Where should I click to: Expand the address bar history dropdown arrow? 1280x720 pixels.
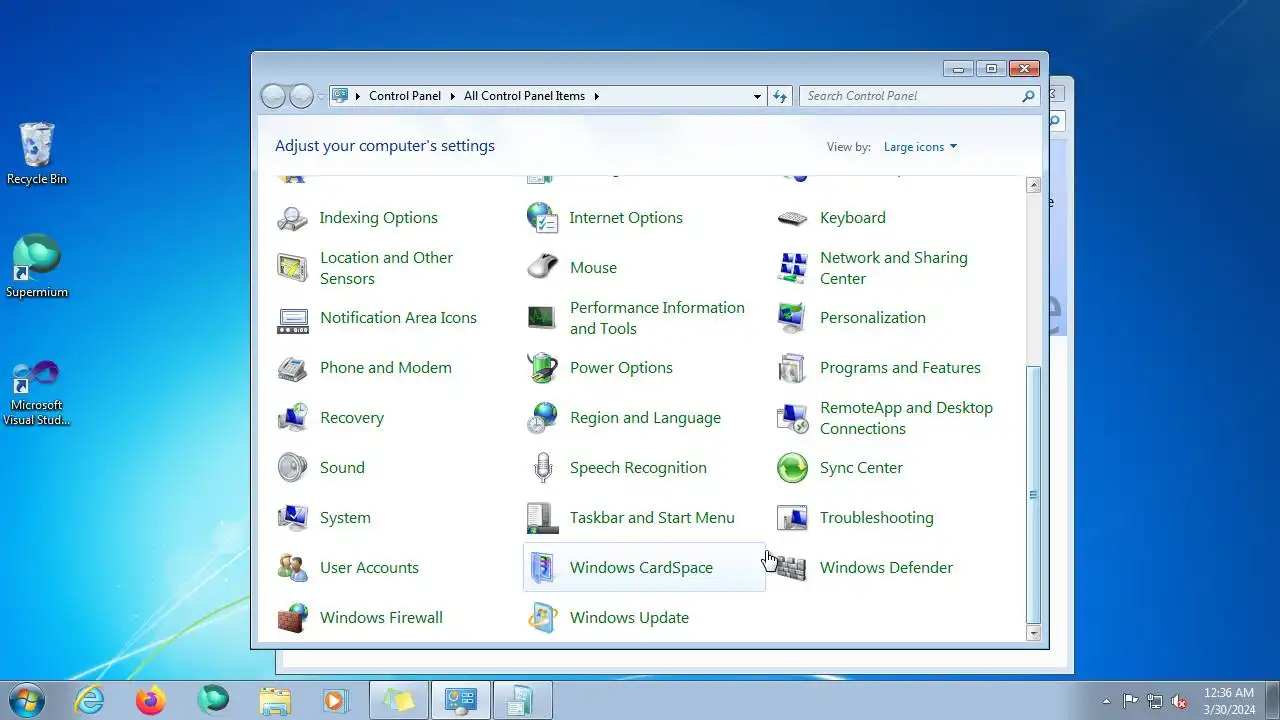[x=757, y=96]
